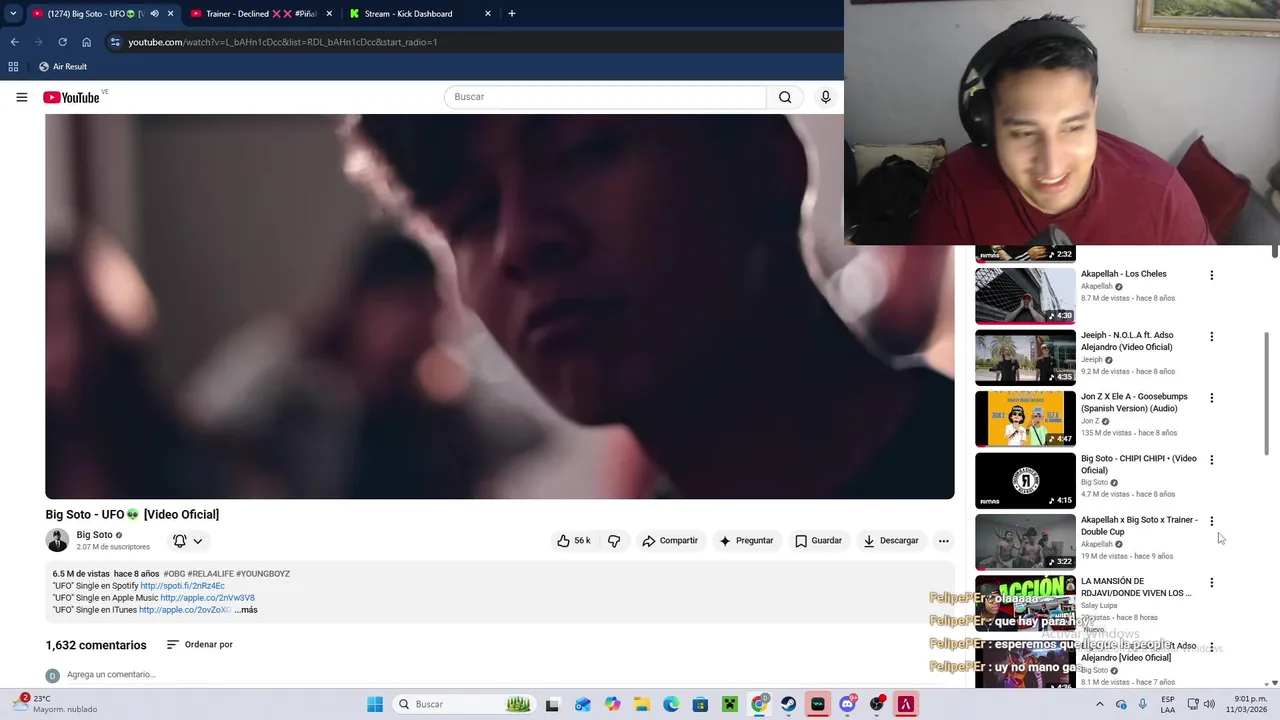1280x720 pixels.
Task: Click the magnifier search button beside Buscar
Action: (x=785, y=97)
